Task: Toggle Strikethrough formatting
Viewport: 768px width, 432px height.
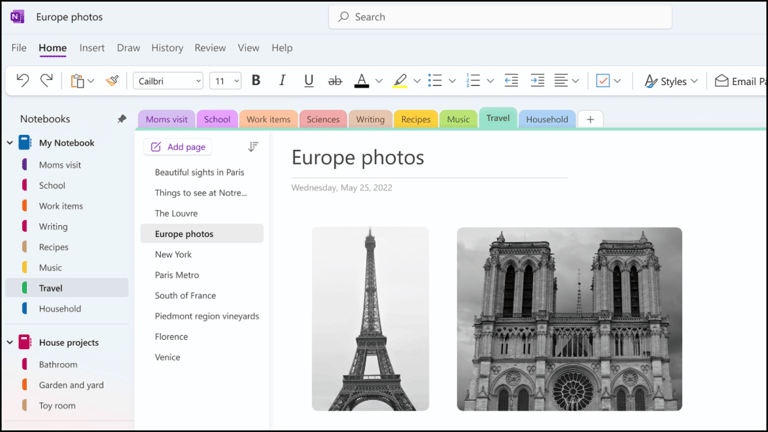Action: 335,81
